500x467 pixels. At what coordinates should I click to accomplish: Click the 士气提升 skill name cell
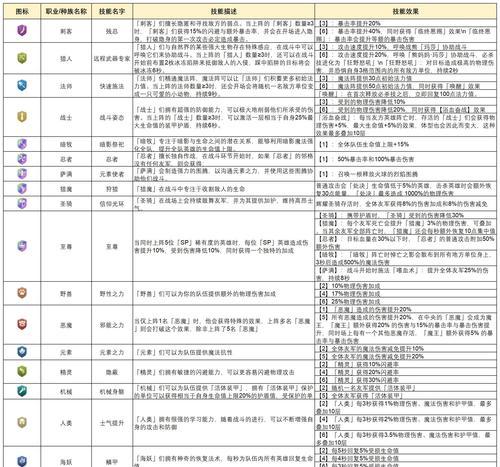click(x=112, y=423)
